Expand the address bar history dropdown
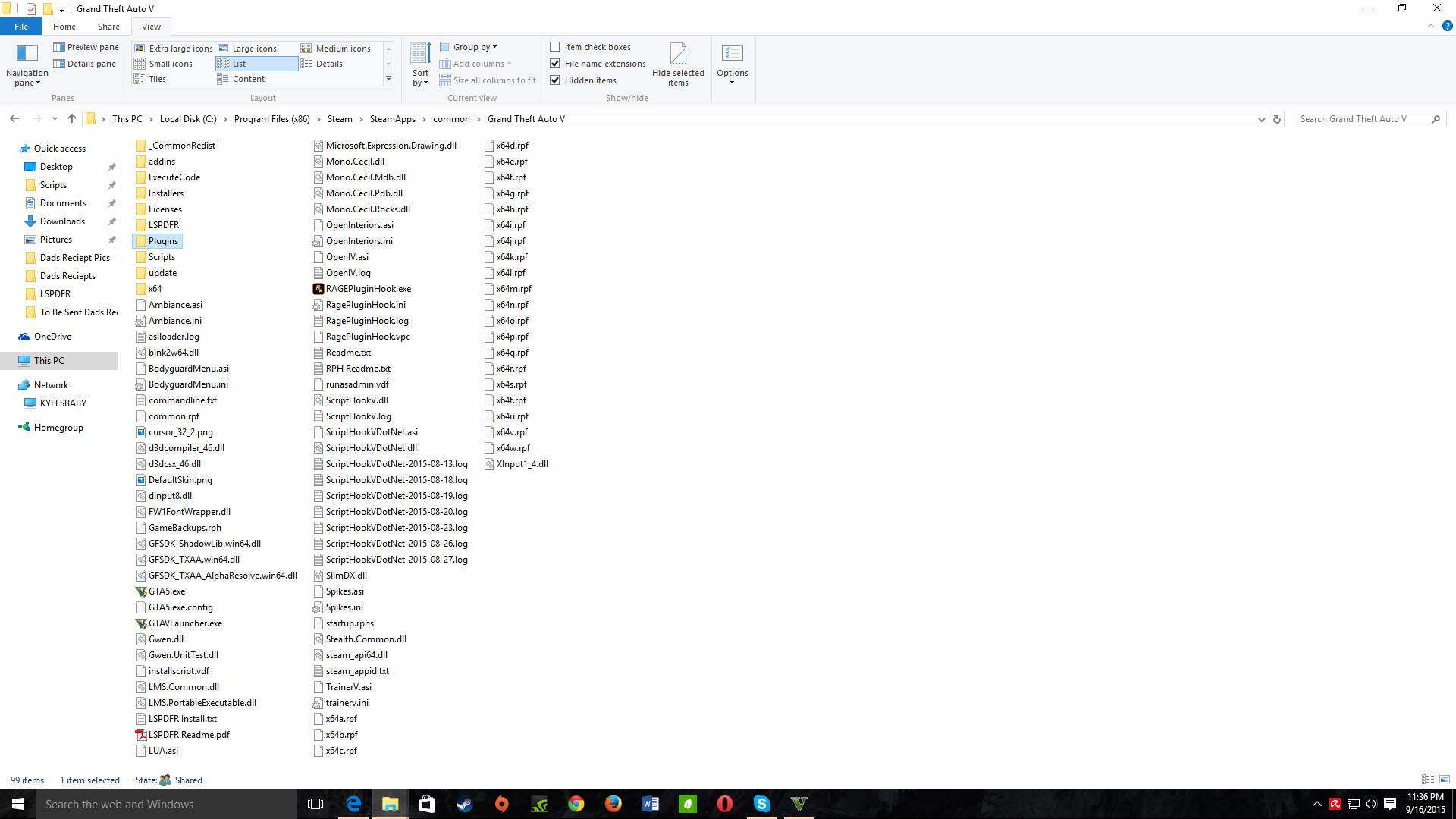1456x819 pixels. [x=1261, y=119]
